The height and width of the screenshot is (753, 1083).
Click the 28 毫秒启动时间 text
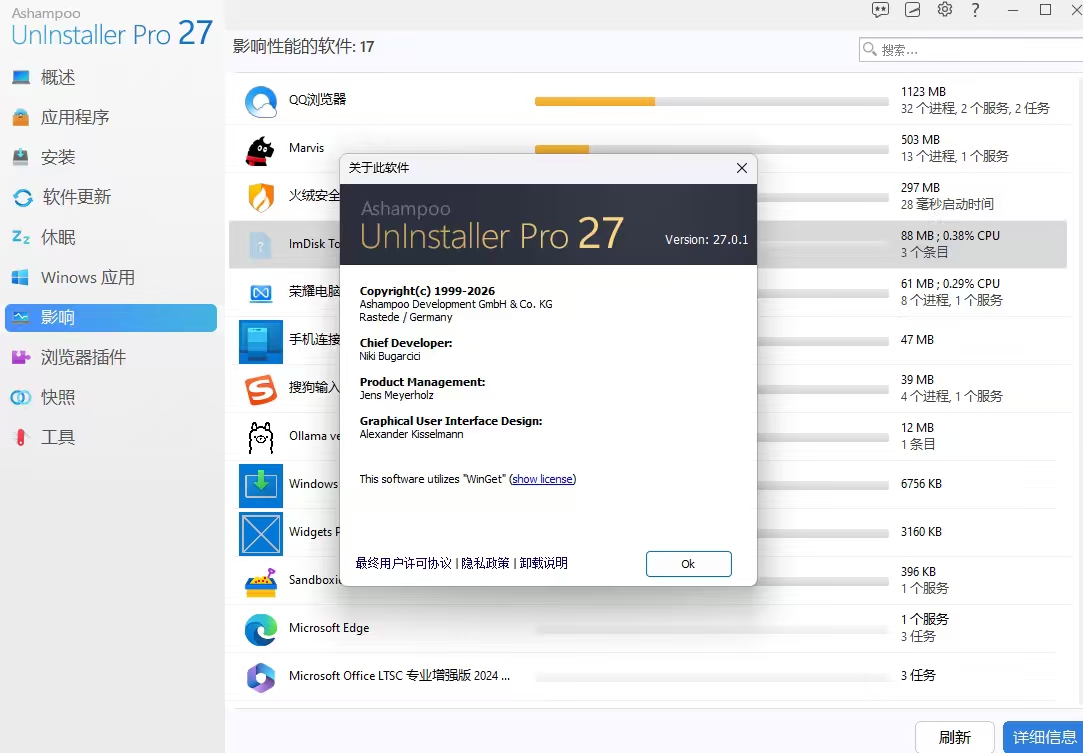[947, 204]
